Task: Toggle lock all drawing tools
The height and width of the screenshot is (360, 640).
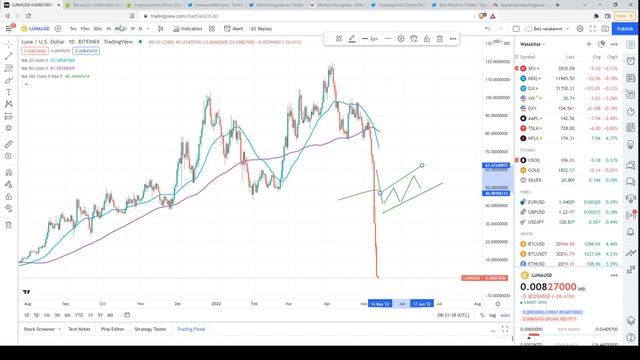Action: pos(9,196)
